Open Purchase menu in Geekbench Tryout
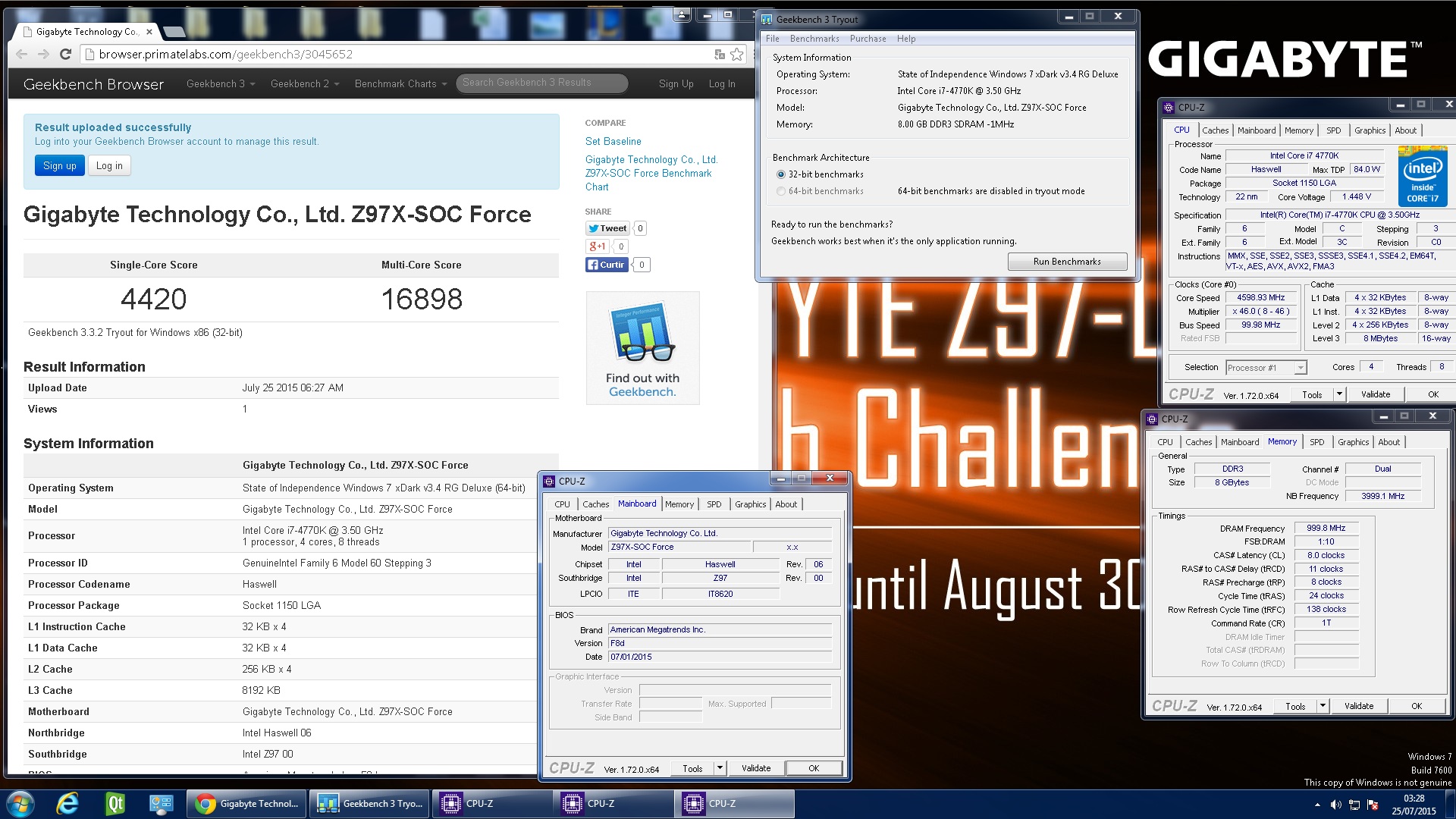The width and height of the screenshot is (1456, 819). click(868, 39)
